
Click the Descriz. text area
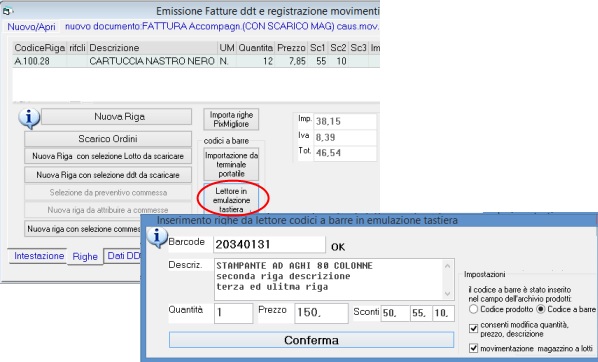(329, 279)
